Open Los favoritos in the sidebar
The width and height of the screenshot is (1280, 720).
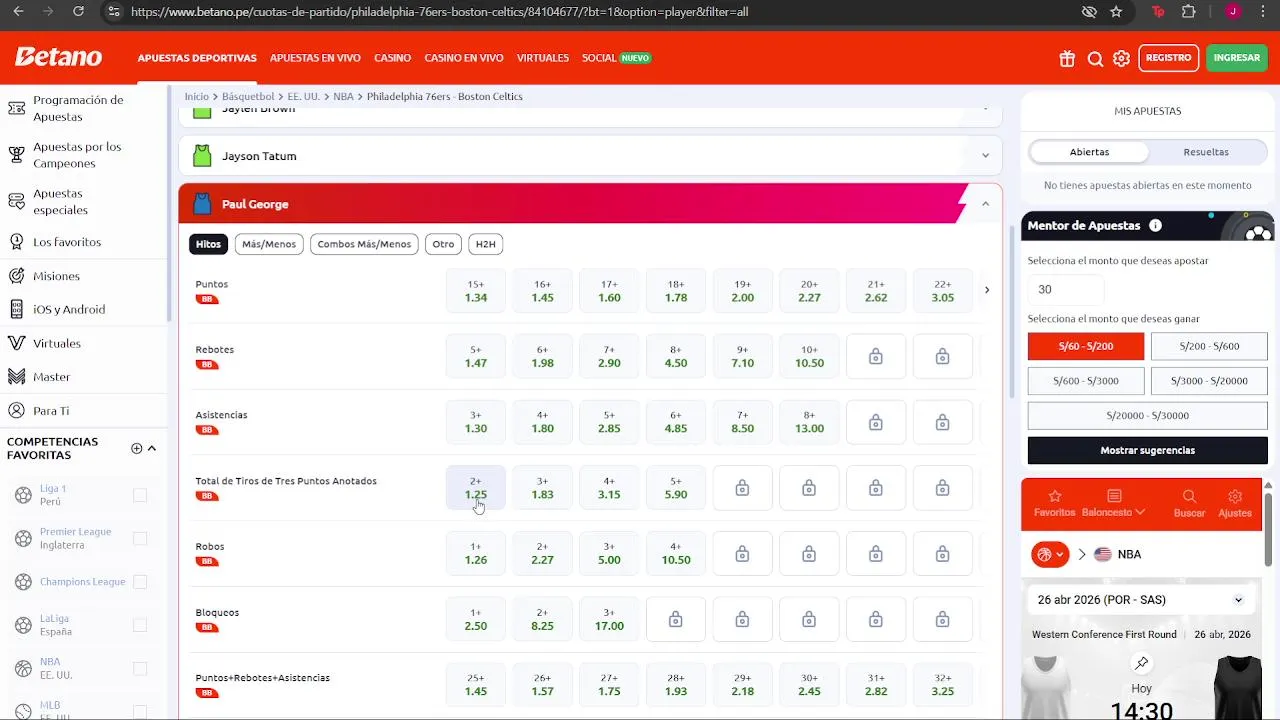pyautogui.click(x=66, y=242)
